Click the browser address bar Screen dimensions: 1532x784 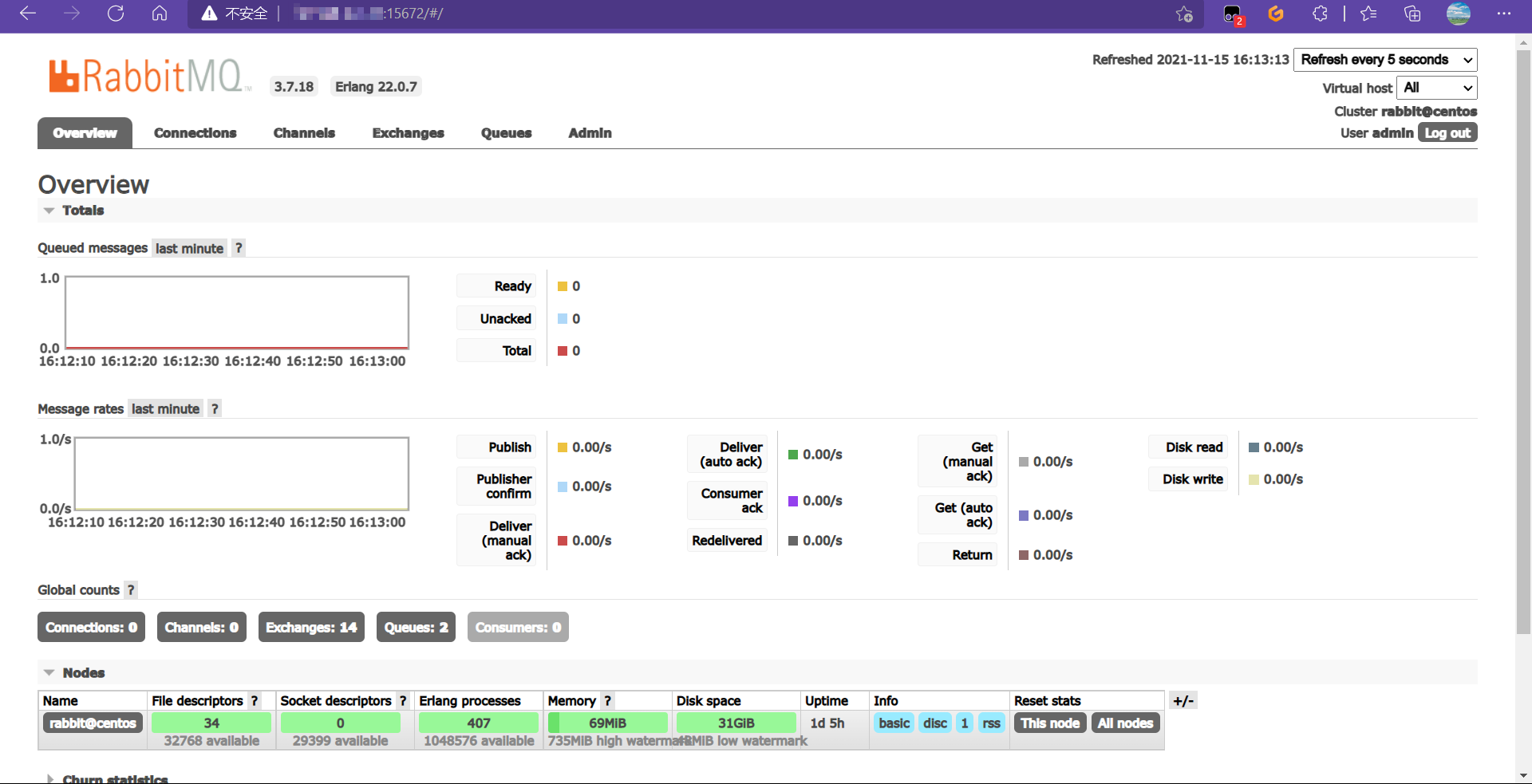tap(694, 14)
